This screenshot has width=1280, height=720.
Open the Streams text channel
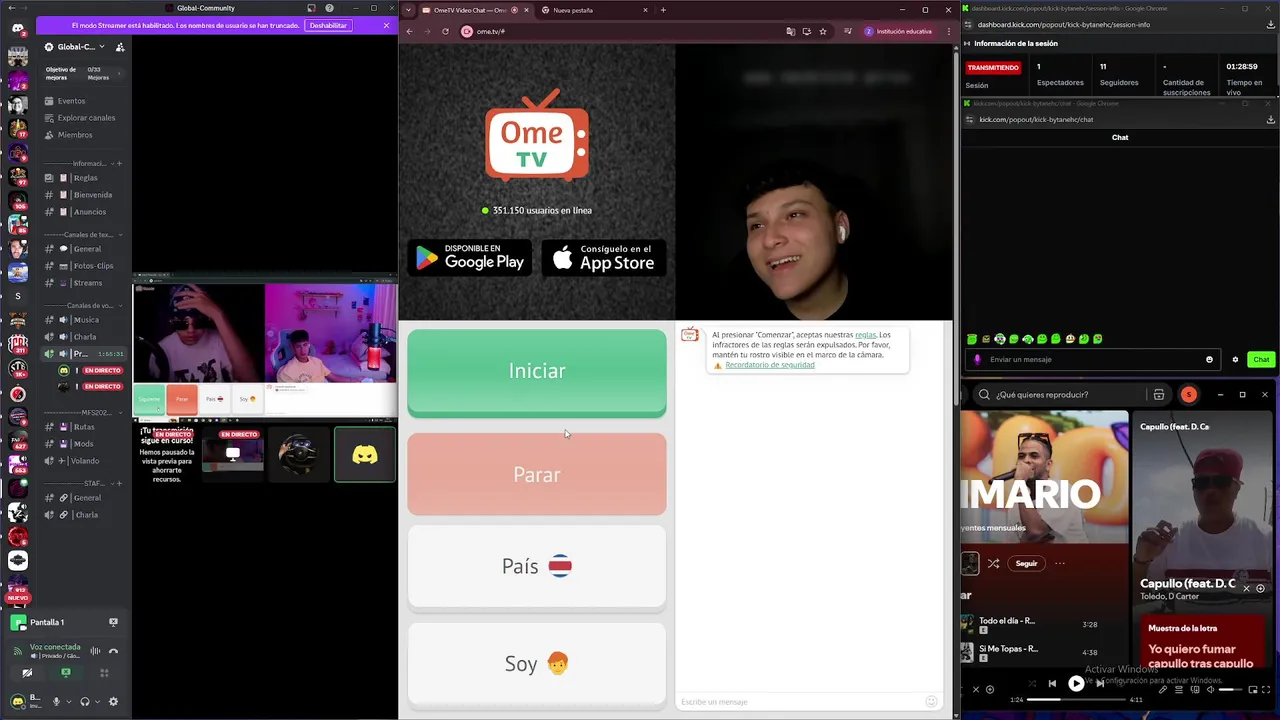coord(87,283)
